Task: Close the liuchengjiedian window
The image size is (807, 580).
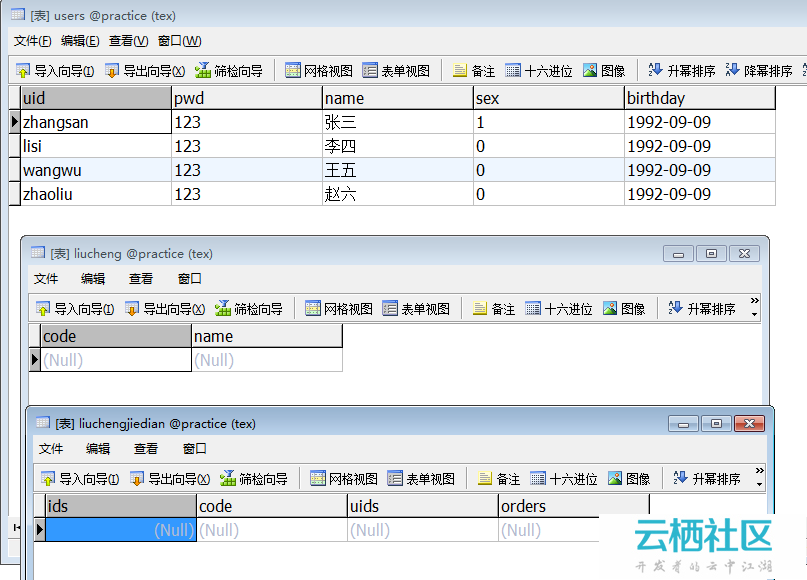Action: (749, 424)
